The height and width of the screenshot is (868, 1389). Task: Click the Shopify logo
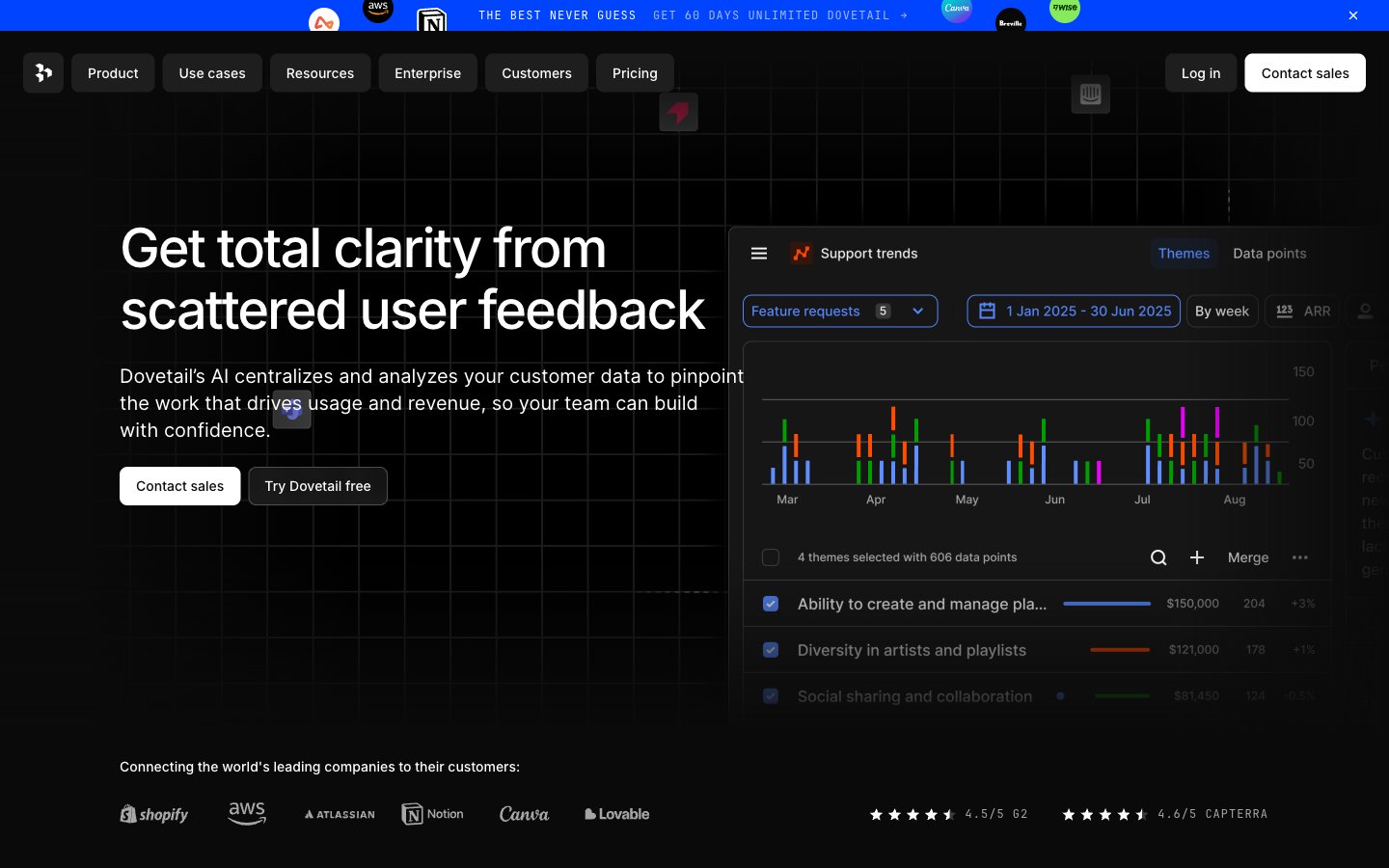pos(154,814)
